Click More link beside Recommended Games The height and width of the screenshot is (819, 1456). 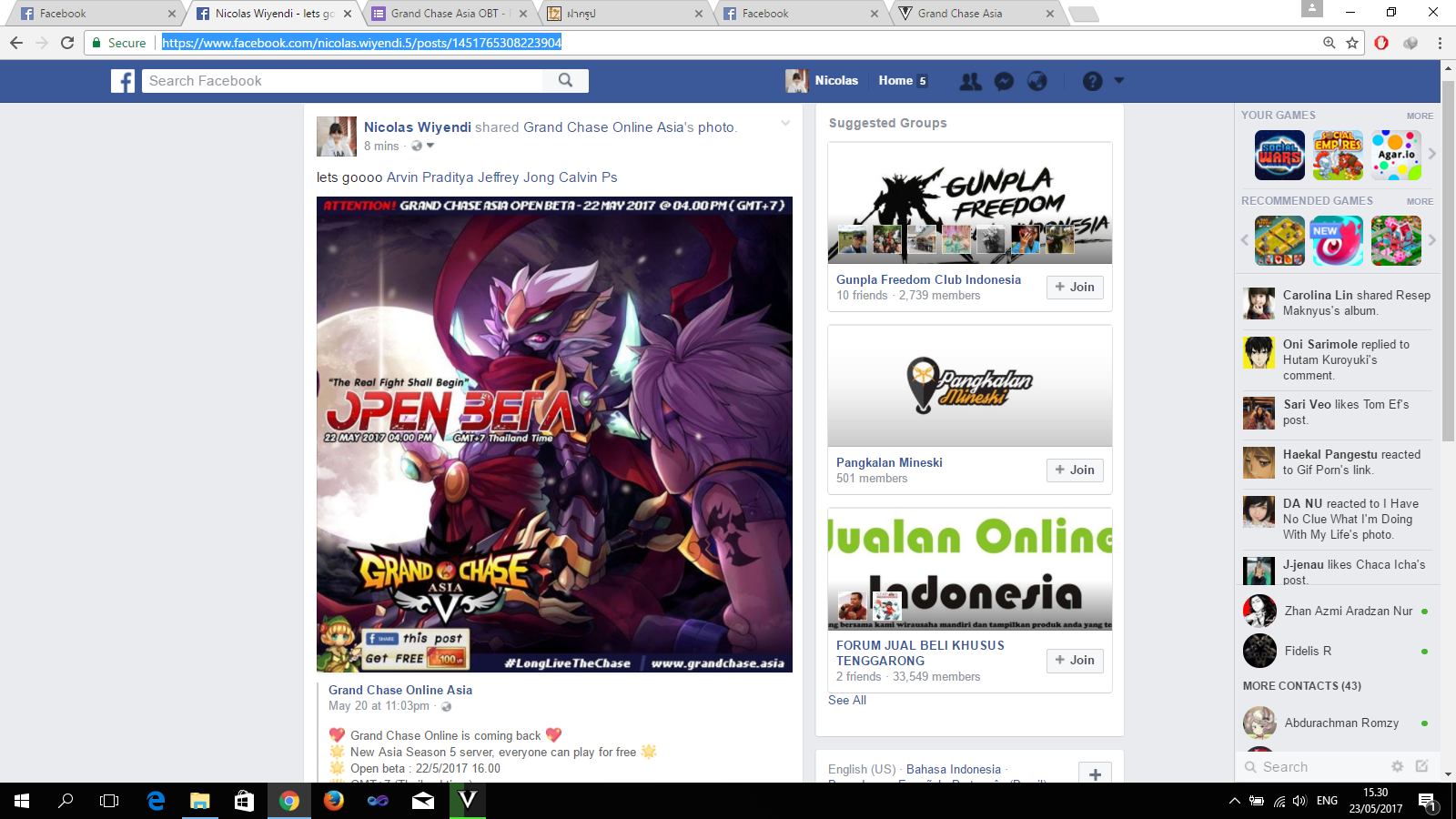click(1420, 201)
